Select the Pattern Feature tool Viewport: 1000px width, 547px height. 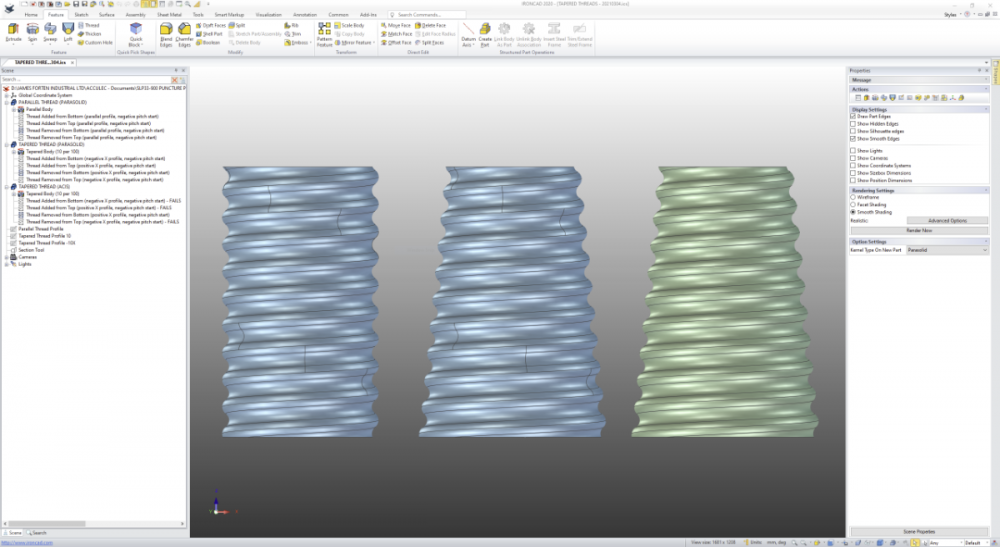coord(325,34)
